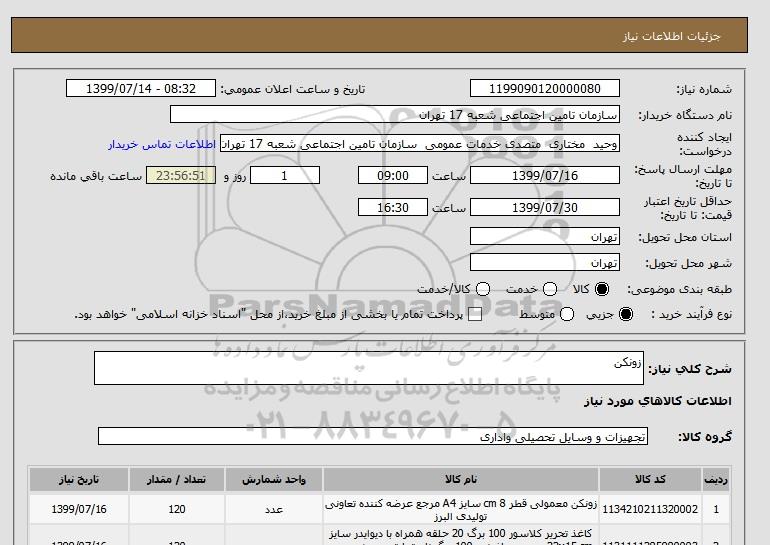770x545 pixels.
Task: Click the گروه کالا label
Action: tap(705, 436)
